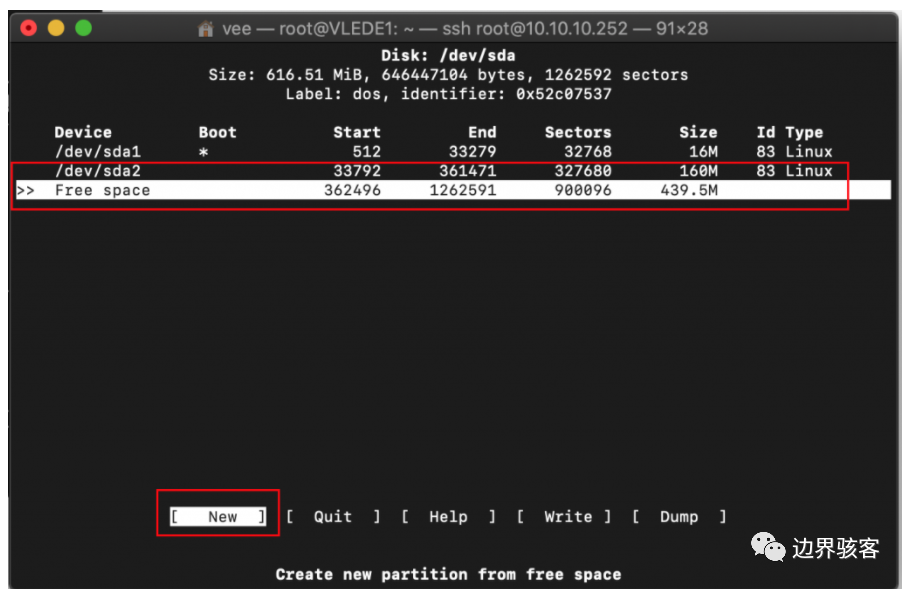
Task: Click the padlock icon in the title bar
Action: pos(205,28)
